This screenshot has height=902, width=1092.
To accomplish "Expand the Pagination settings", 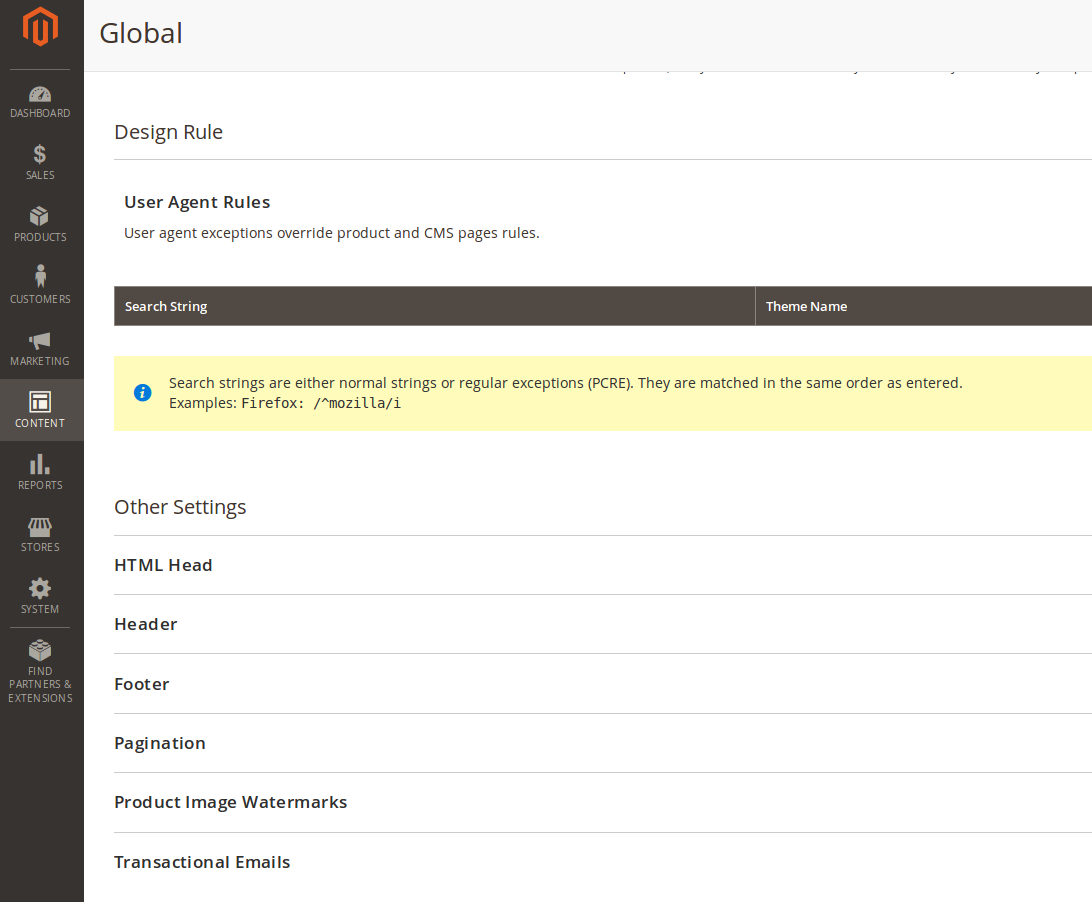I will [x=160, y=743].
